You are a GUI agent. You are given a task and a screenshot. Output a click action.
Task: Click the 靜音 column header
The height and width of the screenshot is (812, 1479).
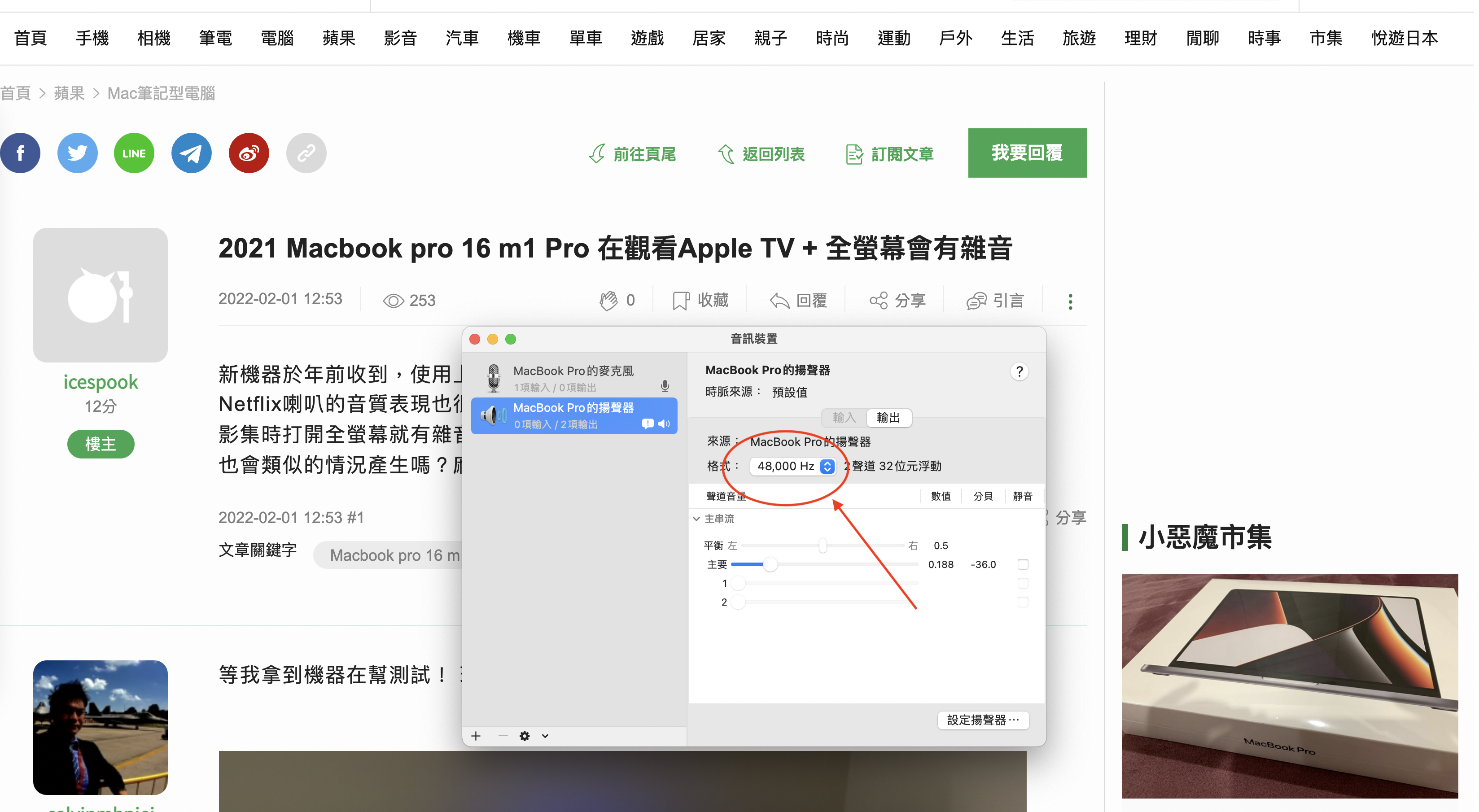(1023, 496)
